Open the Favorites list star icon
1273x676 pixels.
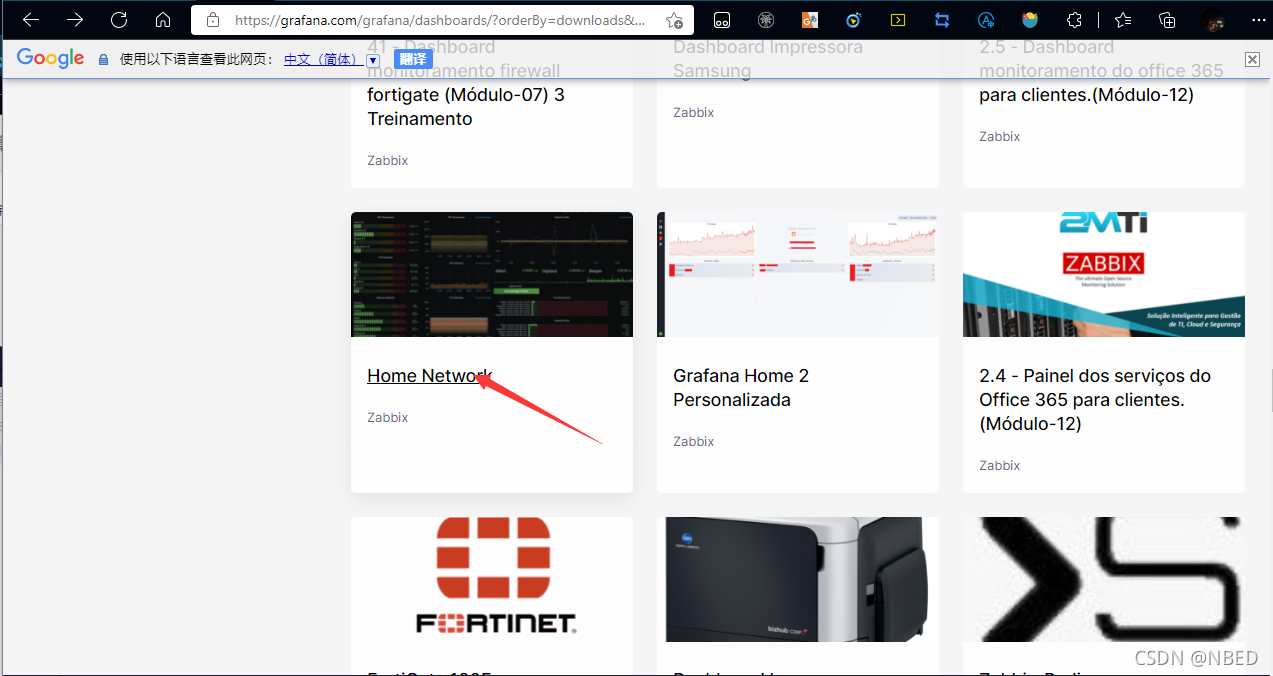click(x=1123, y=20)
